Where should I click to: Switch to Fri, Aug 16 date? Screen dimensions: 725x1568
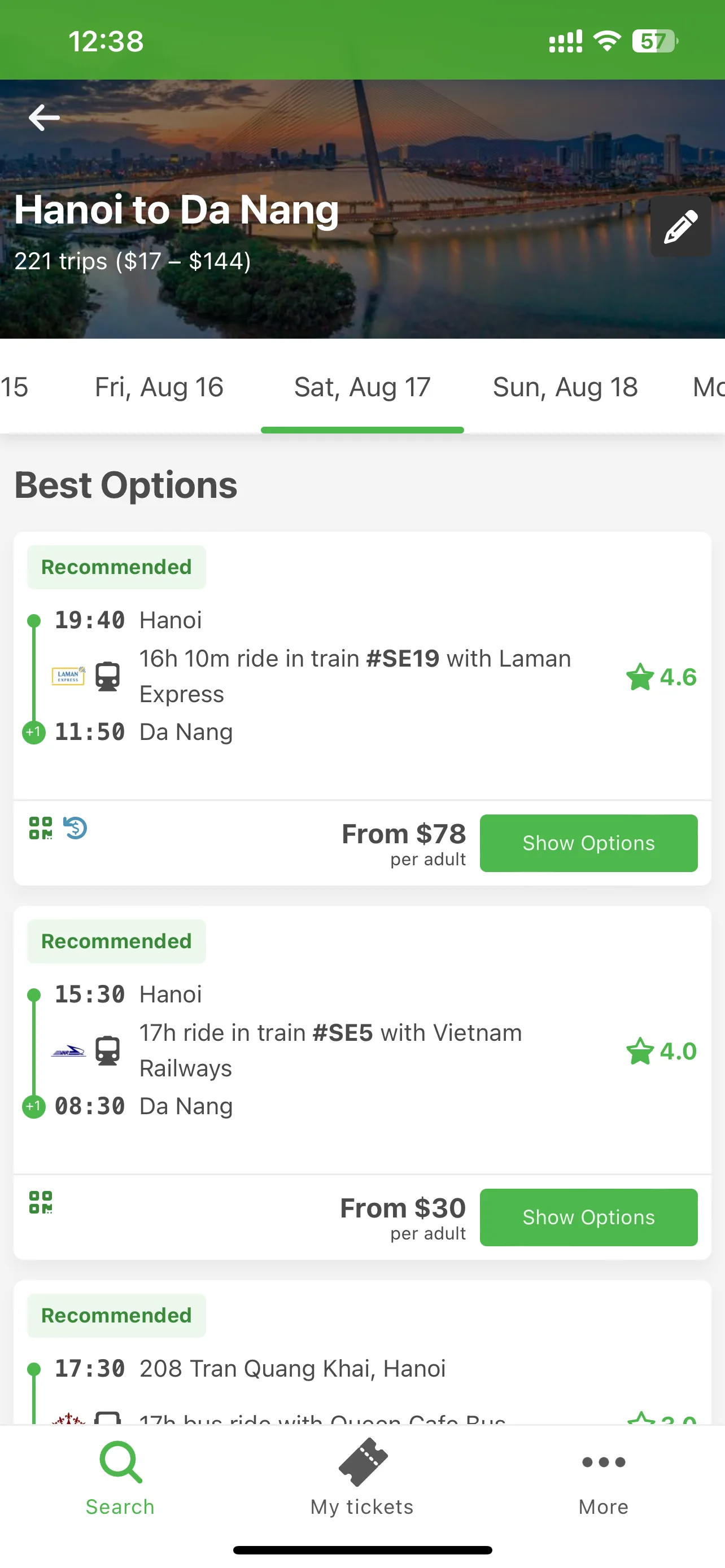[x=159, y=387]
